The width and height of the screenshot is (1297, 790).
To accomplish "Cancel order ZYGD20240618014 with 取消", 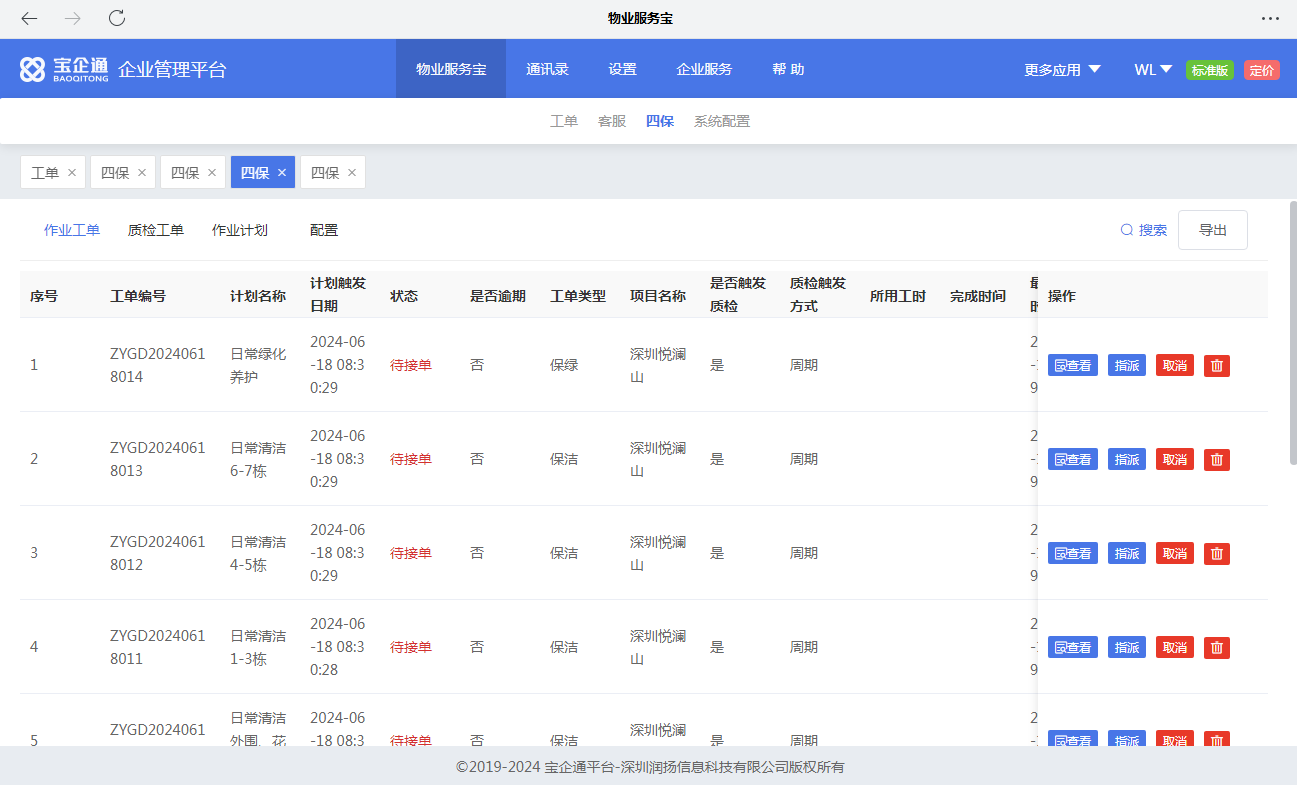I will (1175, 365).
